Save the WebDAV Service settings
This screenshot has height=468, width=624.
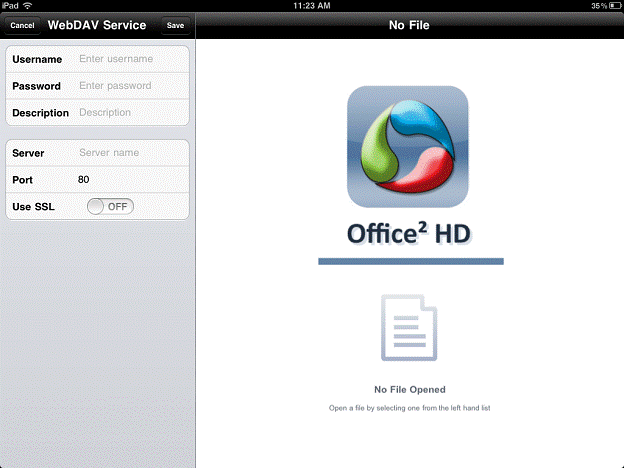(x=175, y=25)
